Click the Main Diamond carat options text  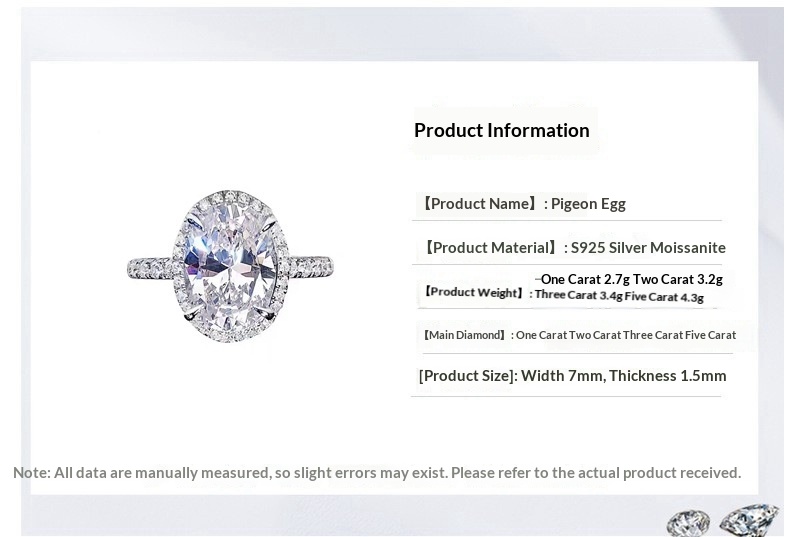626,335
